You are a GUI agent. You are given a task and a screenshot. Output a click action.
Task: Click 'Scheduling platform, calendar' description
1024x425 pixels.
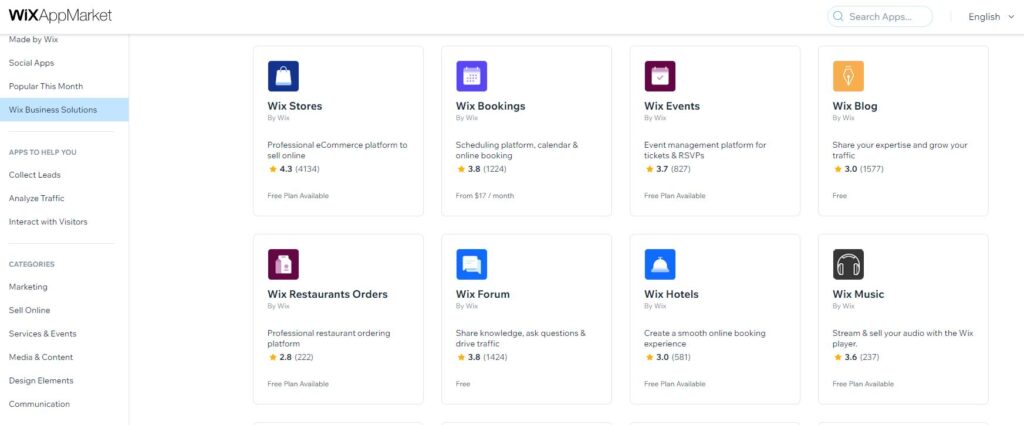pos(517,150)
